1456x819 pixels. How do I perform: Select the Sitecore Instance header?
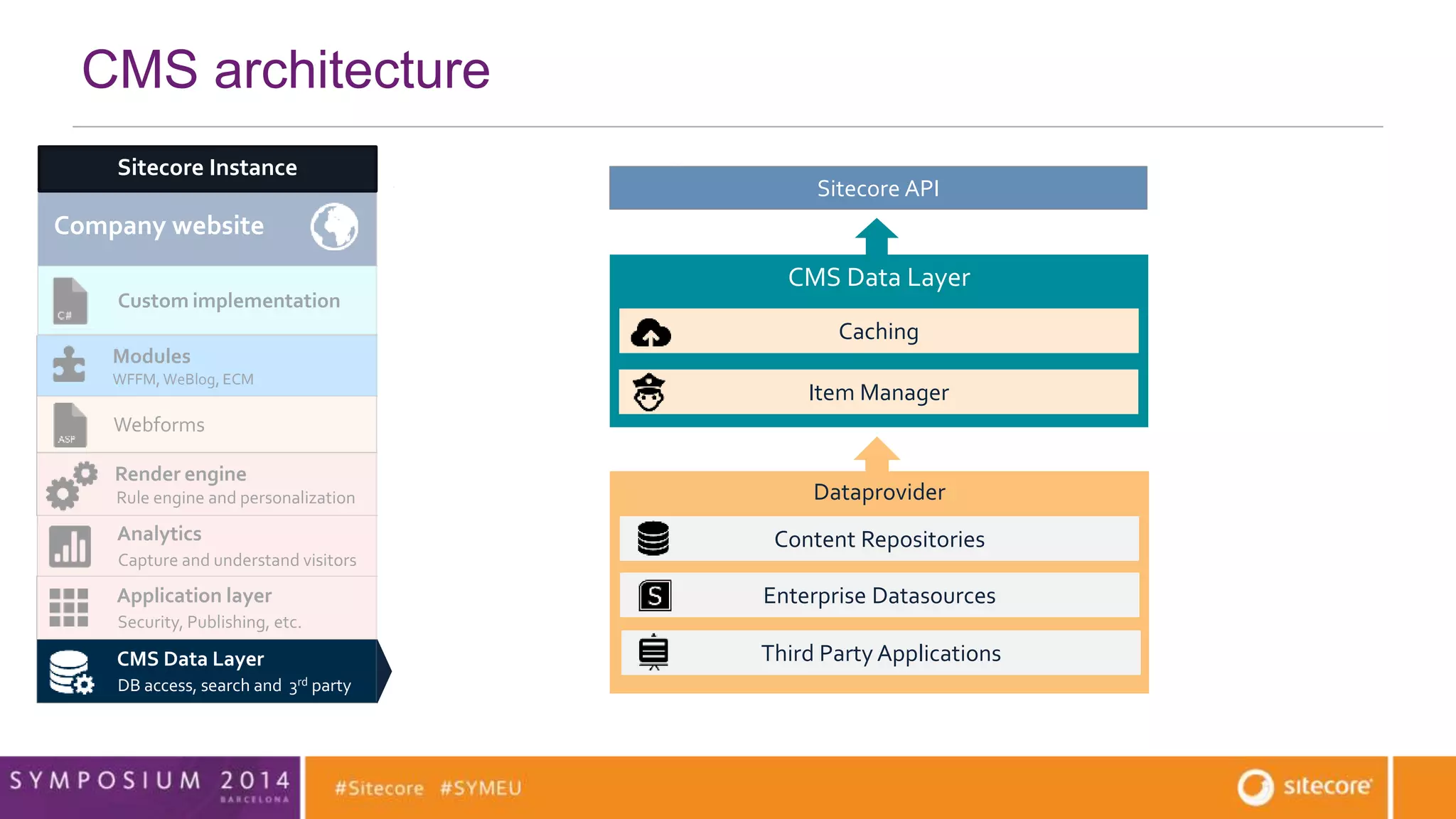[x=208, y=168]
